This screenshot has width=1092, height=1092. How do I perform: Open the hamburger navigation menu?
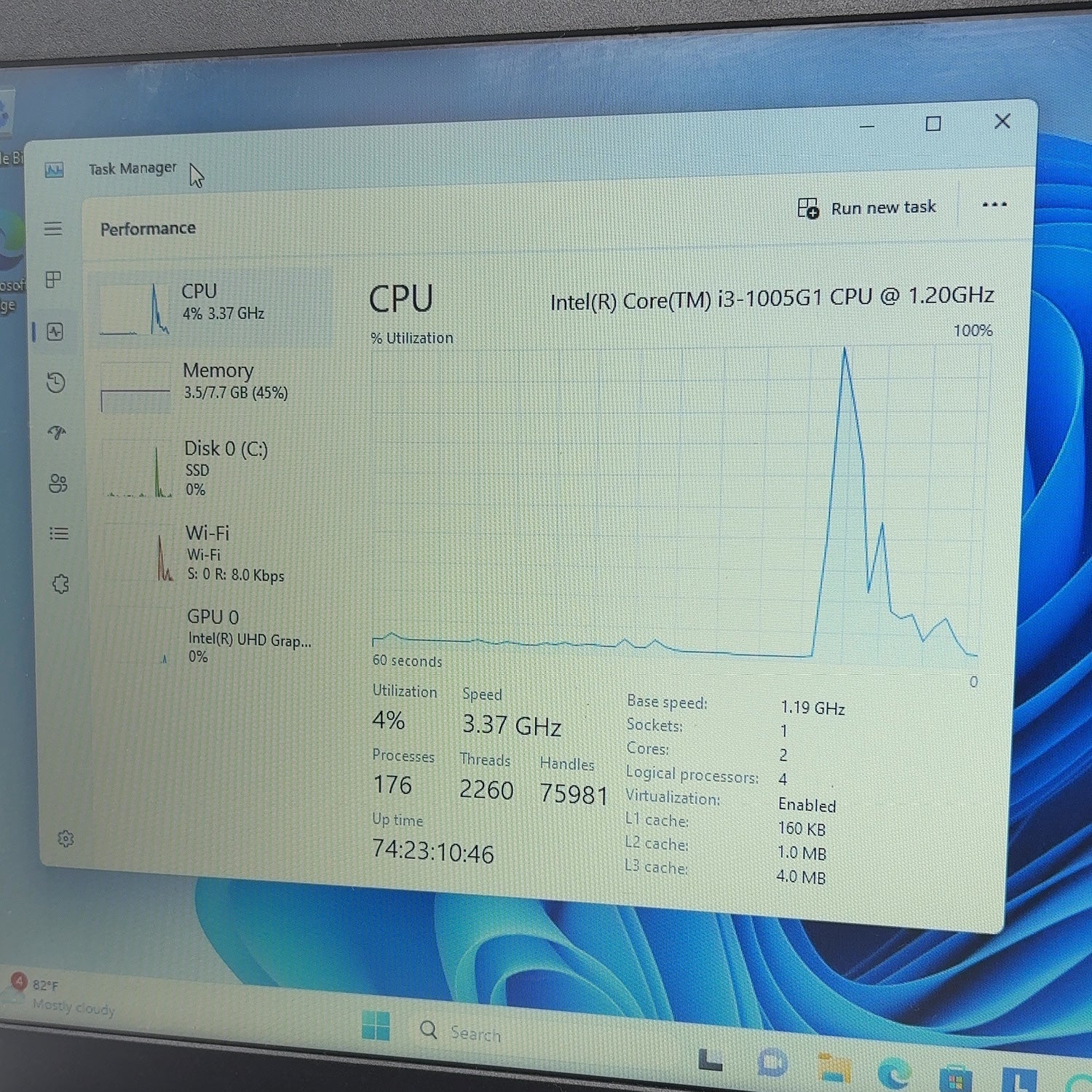tap(53, 229)
